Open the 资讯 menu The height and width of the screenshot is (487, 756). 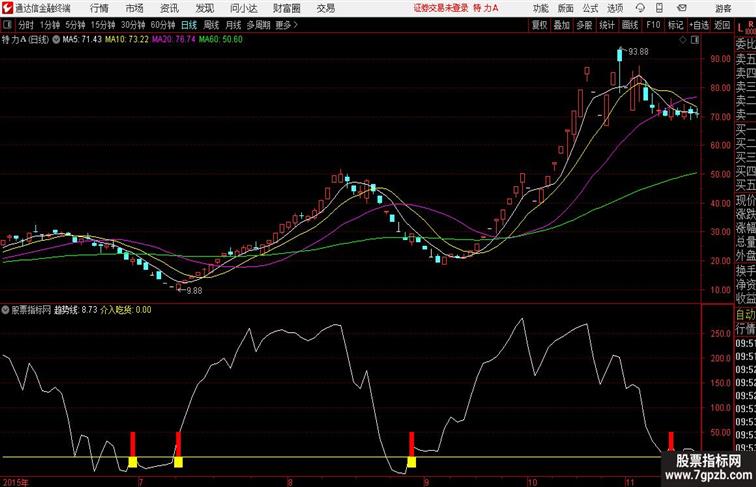click(x=169, y=8)
